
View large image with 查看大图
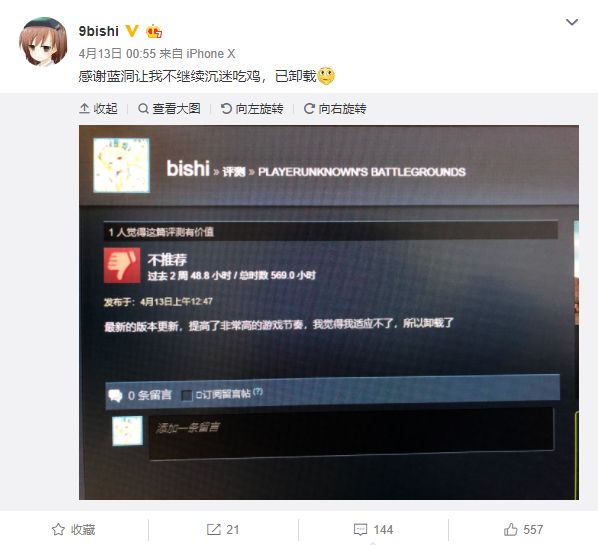[x=169, y=109]
